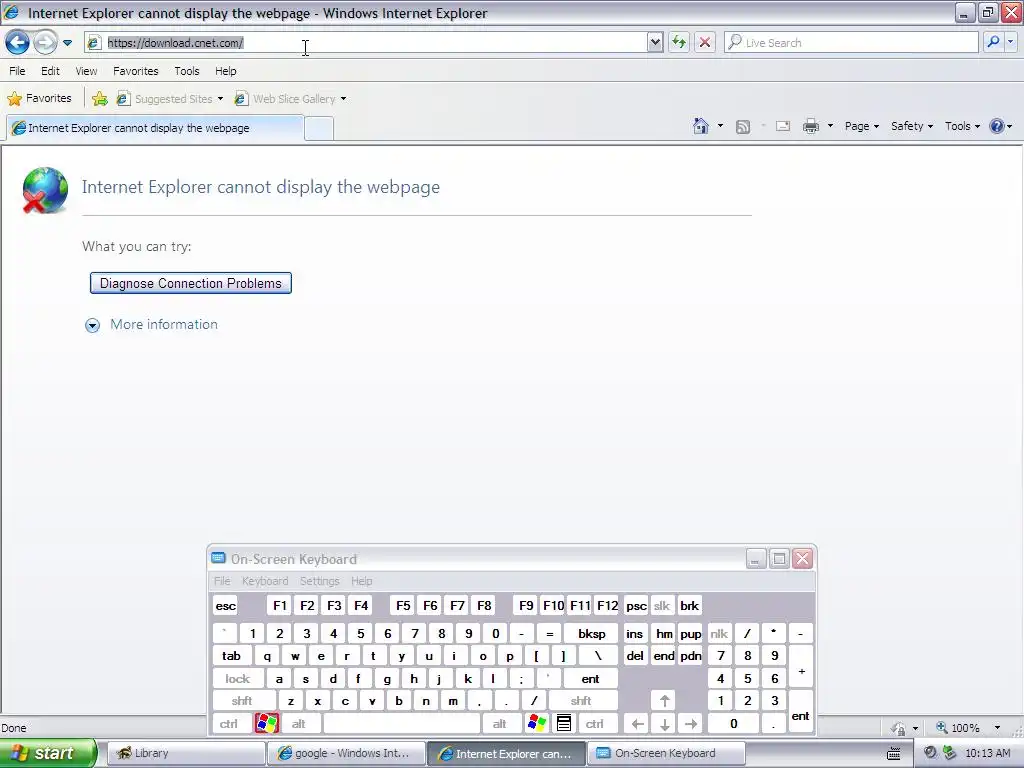Toggle the left alt key
The height and width of the screenshot is (768, 1024).
298,724
